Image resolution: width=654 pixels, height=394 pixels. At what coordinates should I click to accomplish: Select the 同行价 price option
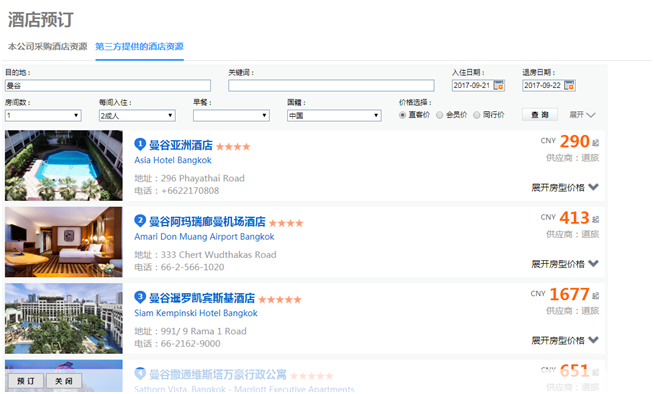[x=476, y=115]
